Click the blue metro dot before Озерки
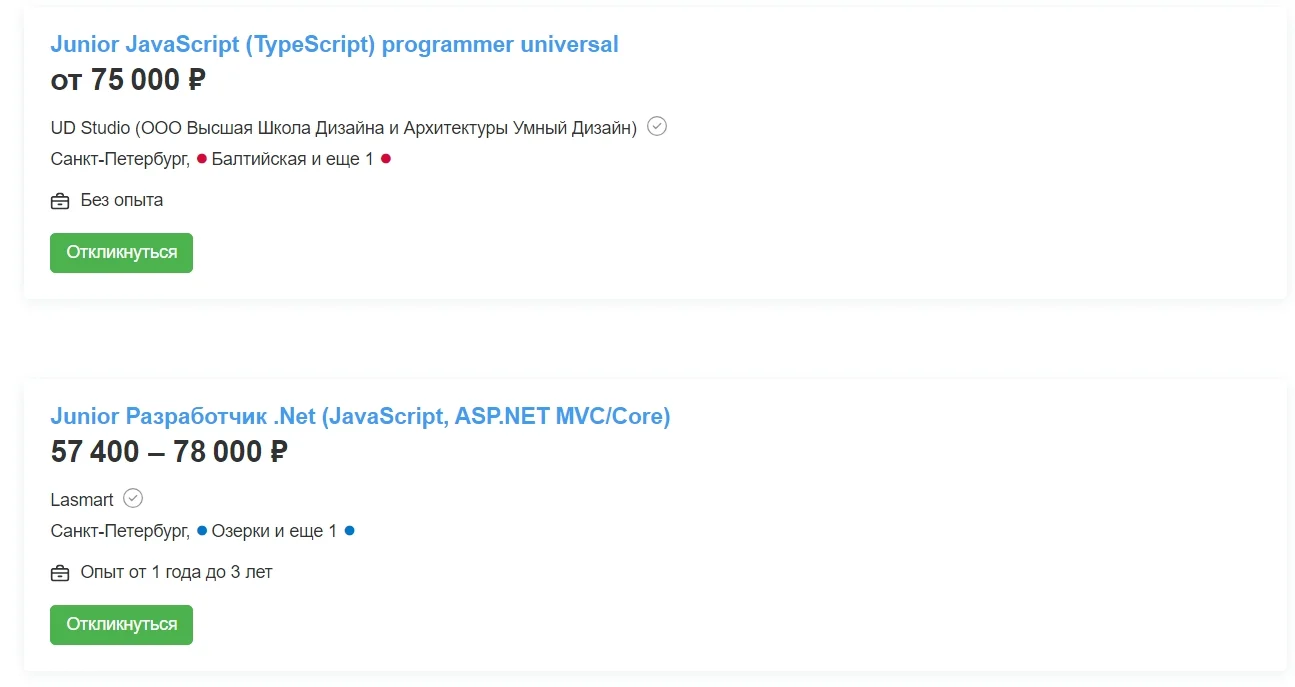Image resolution: width=1295 pixels, height=687 pixels. tap(202, 531)
